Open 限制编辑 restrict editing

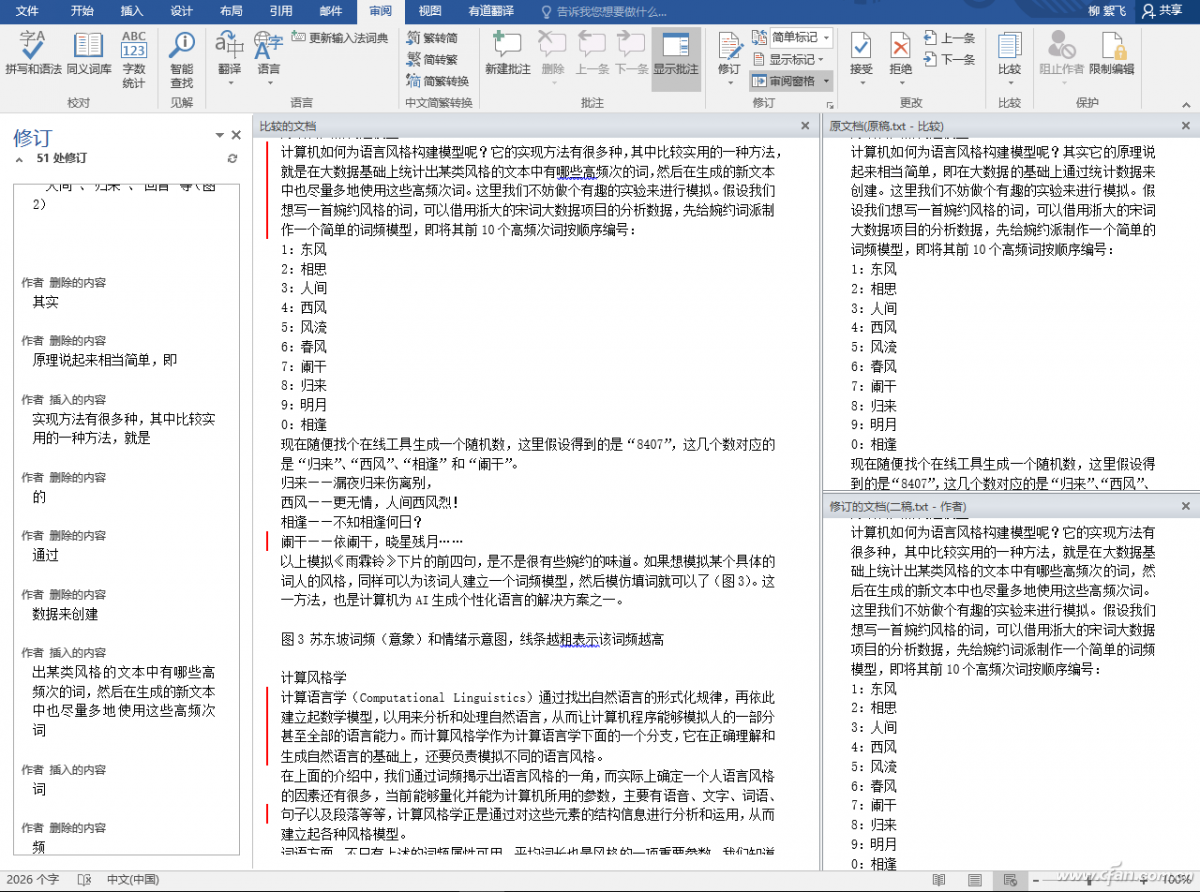[1112, 53]
